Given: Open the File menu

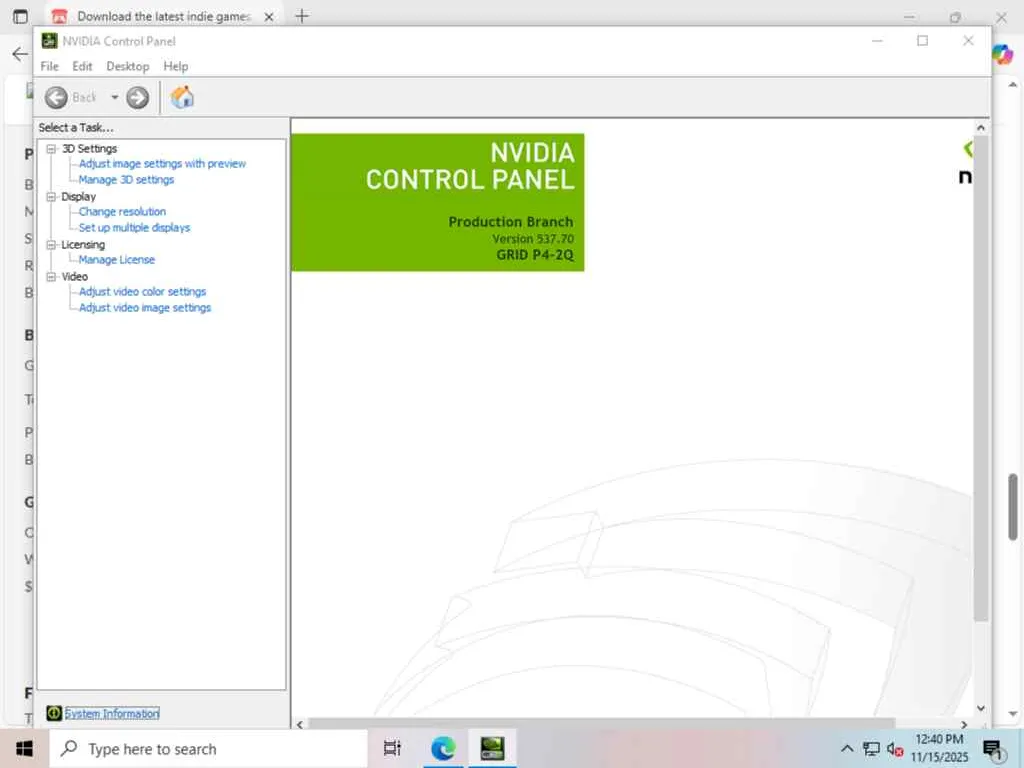Looking at the screenshot, I should pyautogui.click(x=49, y=66).
